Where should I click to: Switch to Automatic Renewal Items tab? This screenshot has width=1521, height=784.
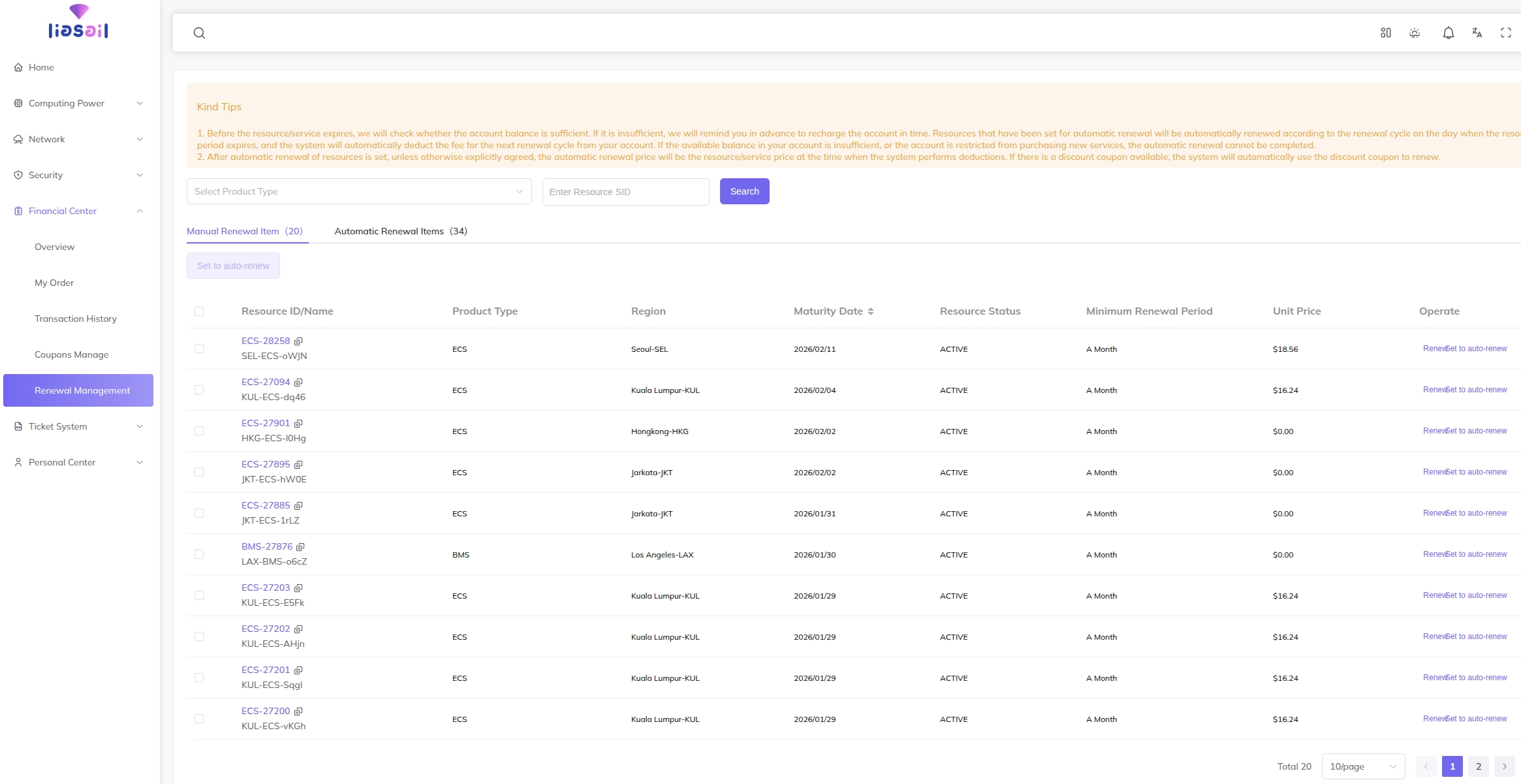400,231
